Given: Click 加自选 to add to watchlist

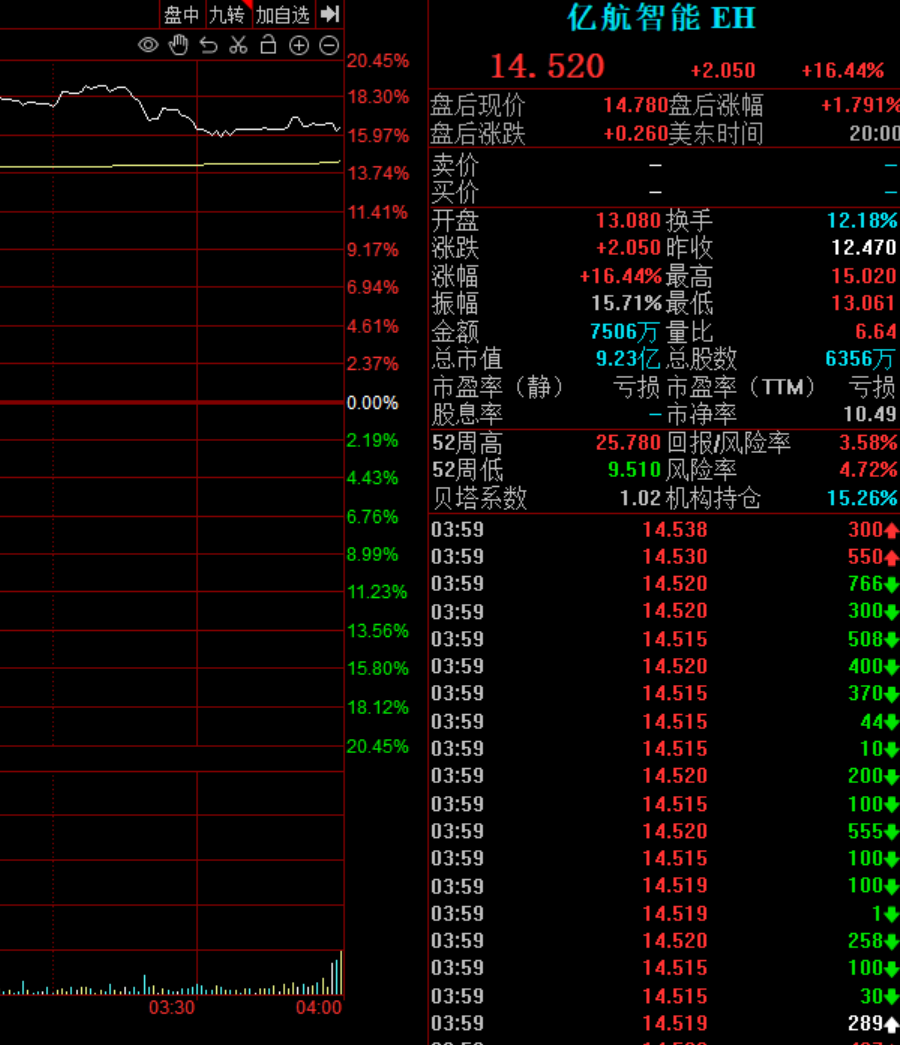Looking at the screenshot, I should [283, 15].
